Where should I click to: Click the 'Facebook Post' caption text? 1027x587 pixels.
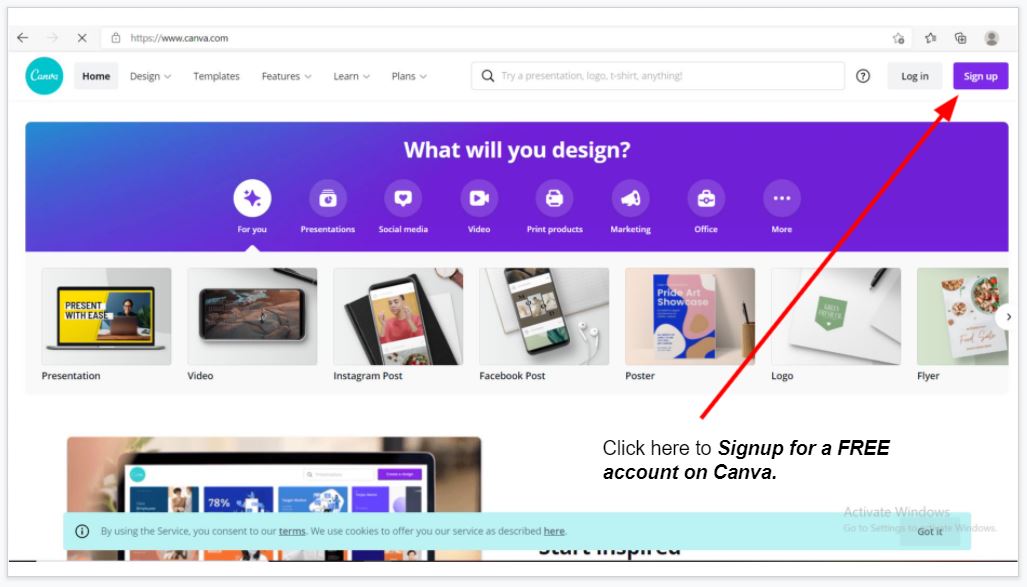pos(512,376)
